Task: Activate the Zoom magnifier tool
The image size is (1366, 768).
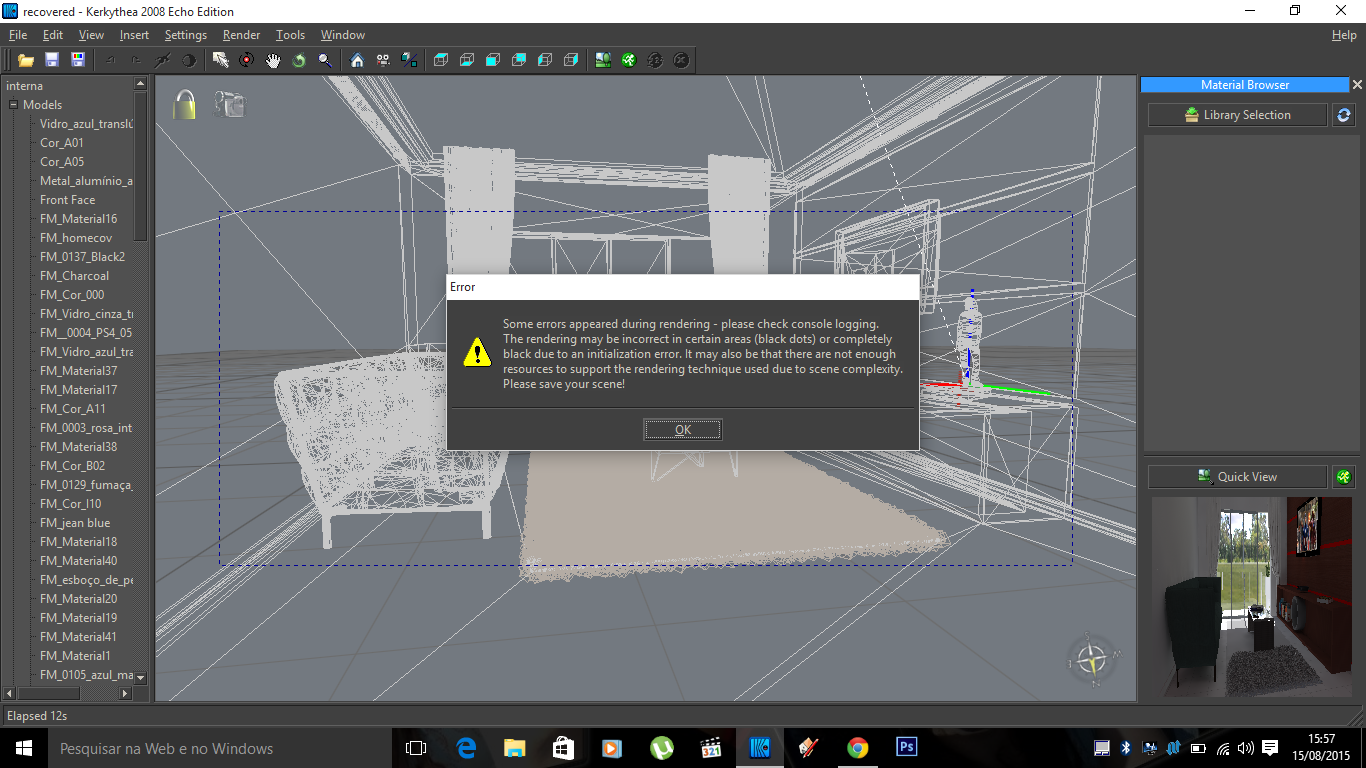Action: pyautogui.click(x=325, y=60)
